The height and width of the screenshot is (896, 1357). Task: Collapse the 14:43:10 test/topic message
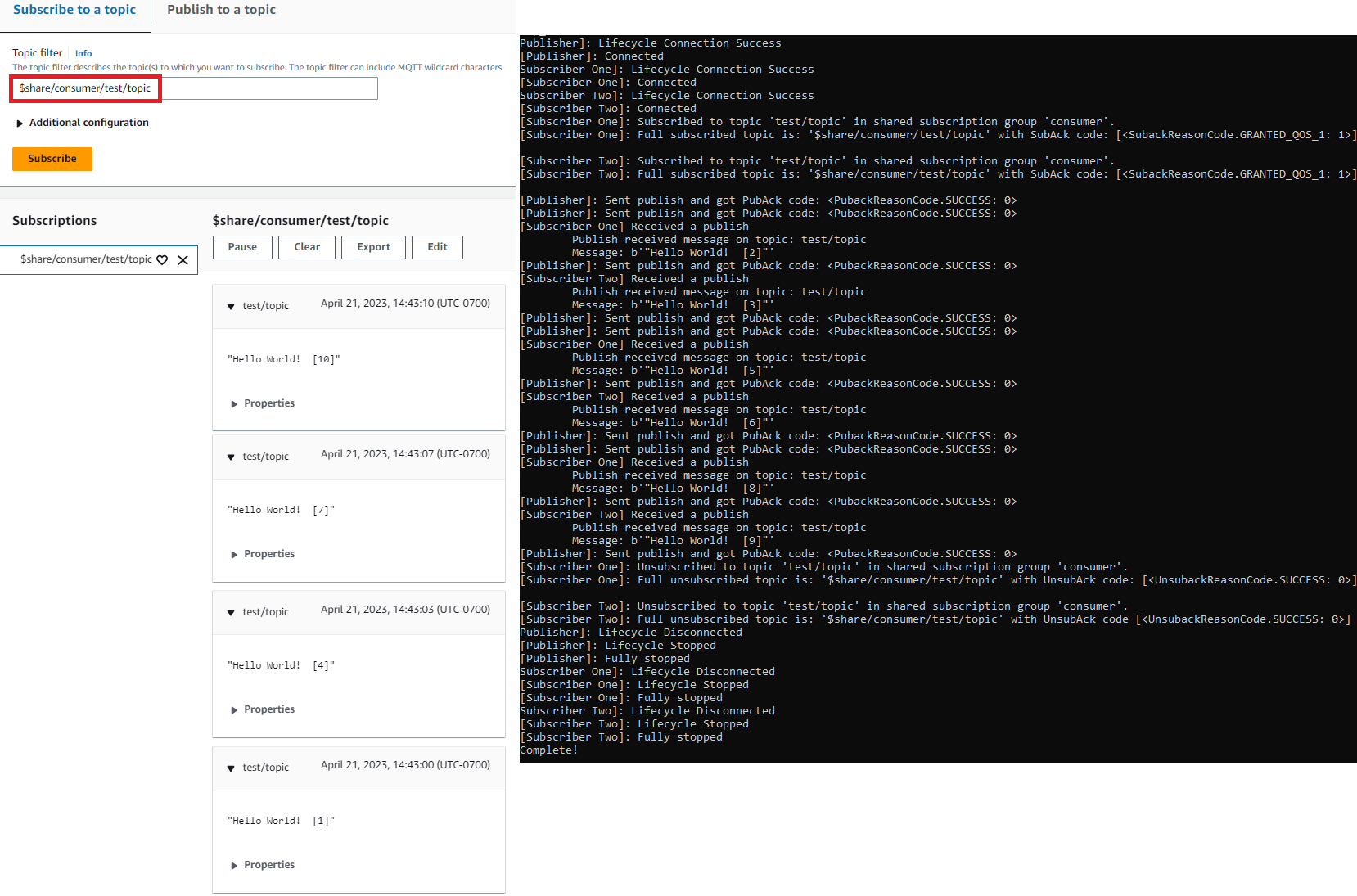click(231, 307)
